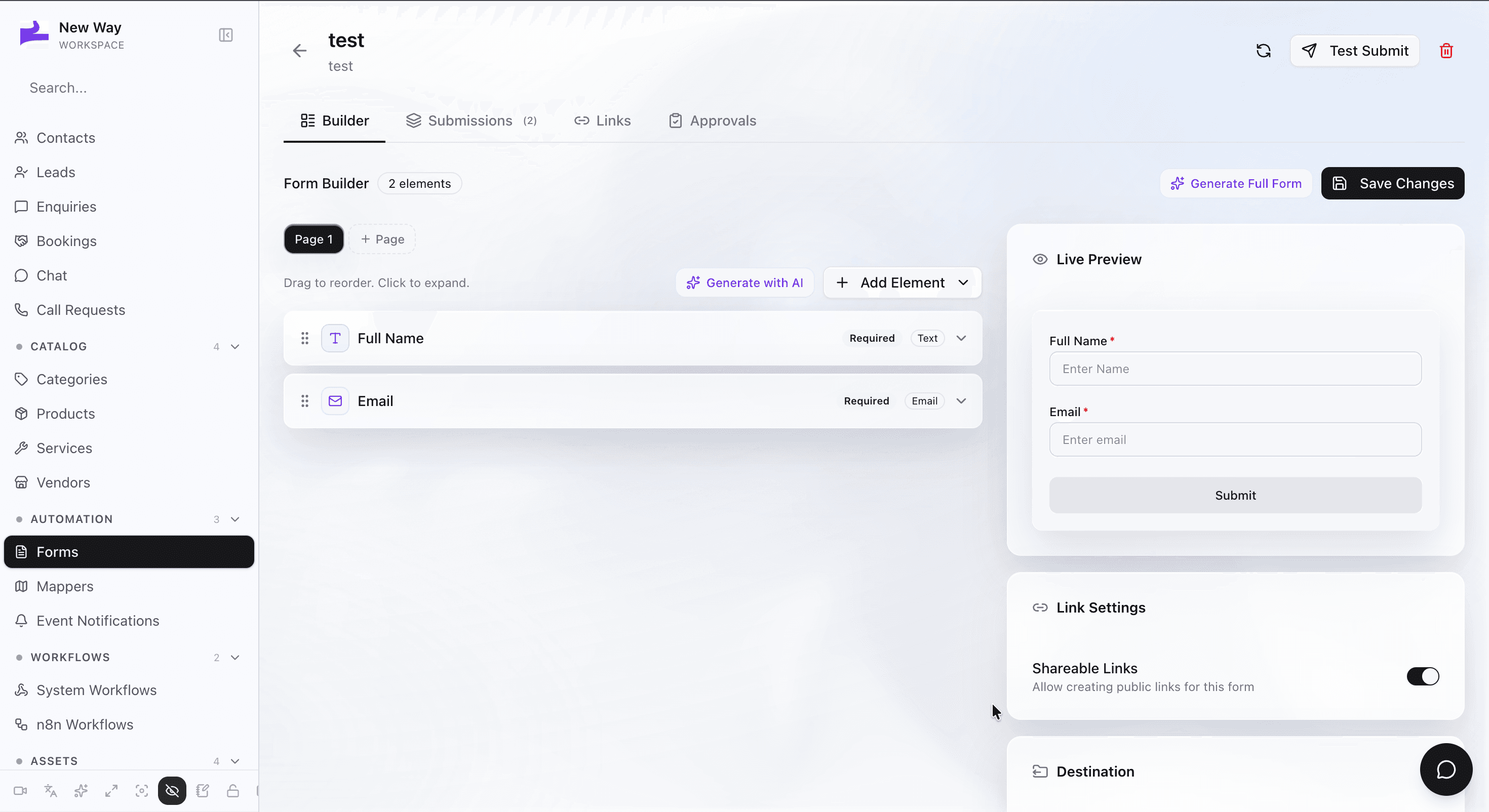Image resolution: width=1489 pixels, height=812 pixels.
Task: Open the chat bubble floating icon
Action: (1445, 769)
